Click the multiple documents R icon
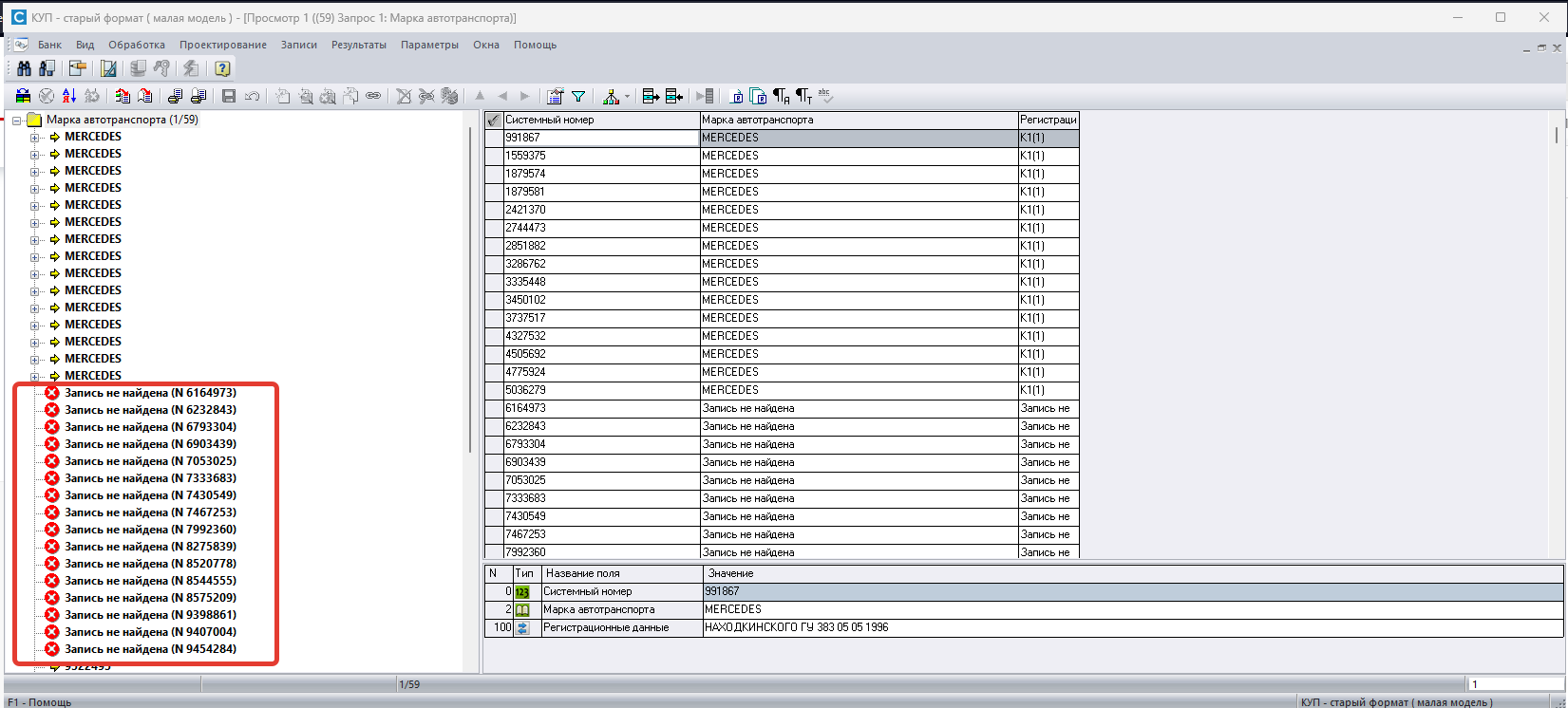 click(x=758, y=96)
